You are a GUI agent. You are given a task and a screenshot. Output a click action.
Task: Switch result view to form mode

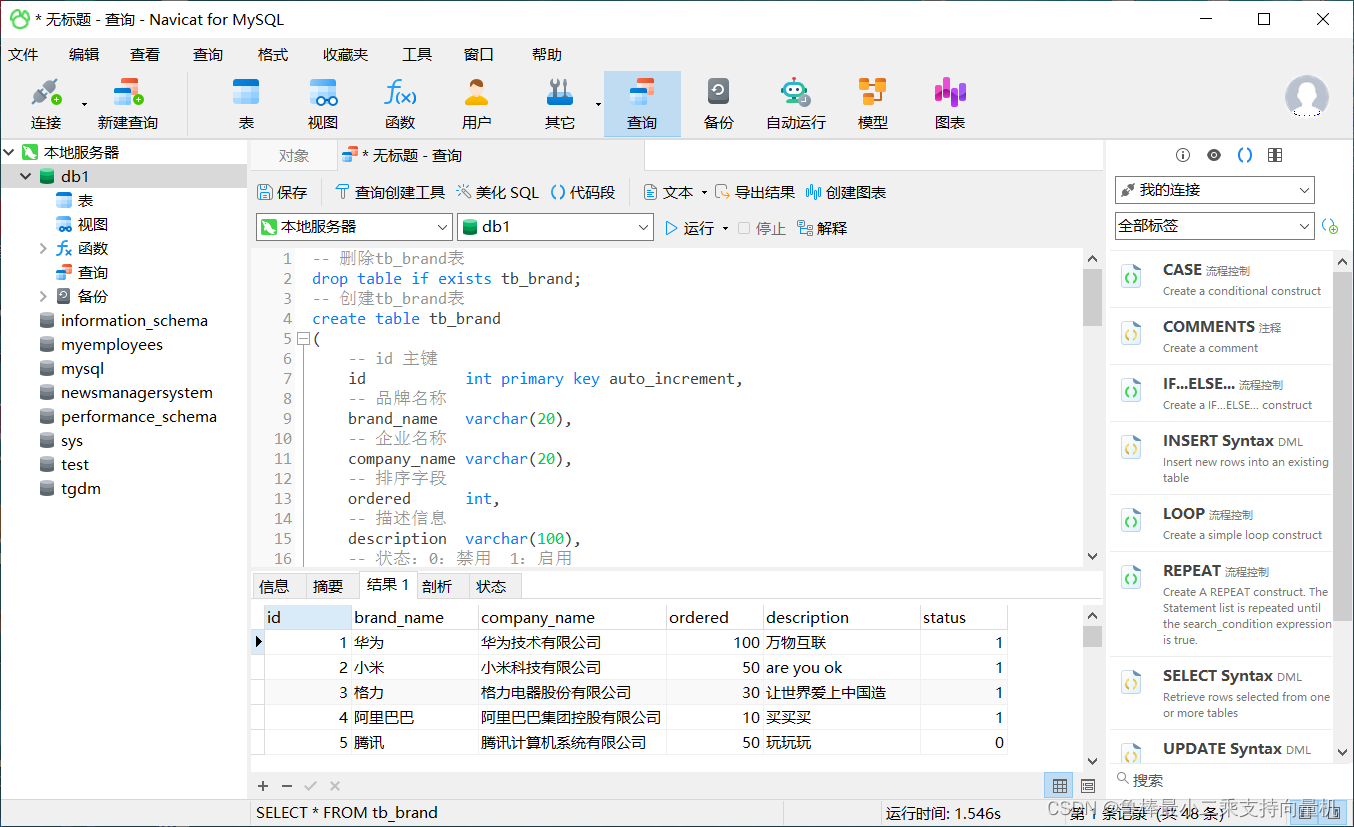coord(1087,785)
